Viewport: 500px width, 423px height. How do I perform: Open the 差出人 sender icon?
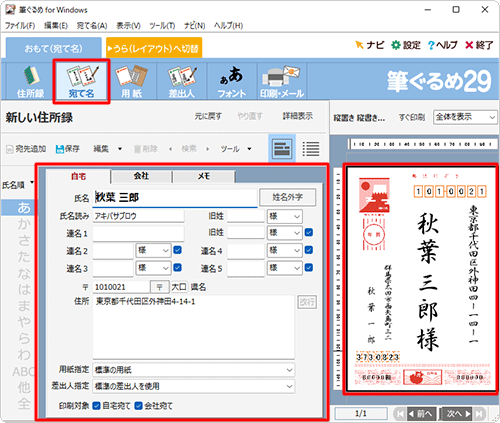click(182, 81)
